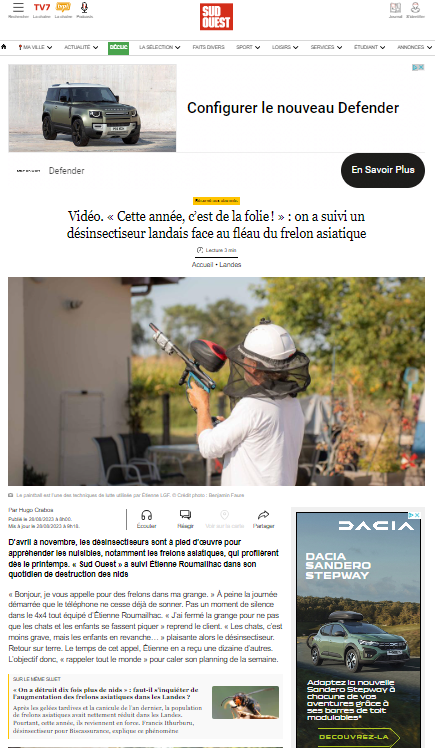Image resolution: width=435 pixels, height=748 pixels.
Task: Click the Dacia Sandero Stepway ad banner
Action: (358, 630)
